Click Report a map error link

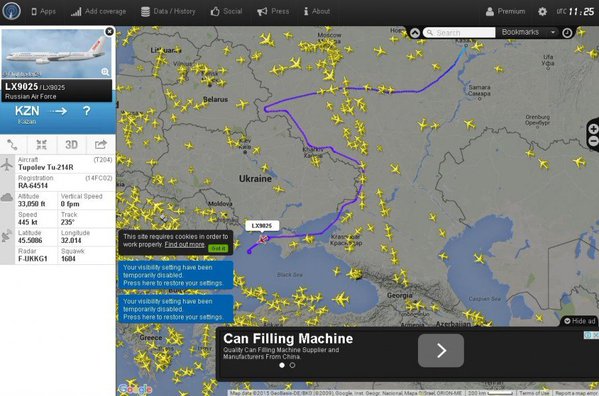click(576, 393)
